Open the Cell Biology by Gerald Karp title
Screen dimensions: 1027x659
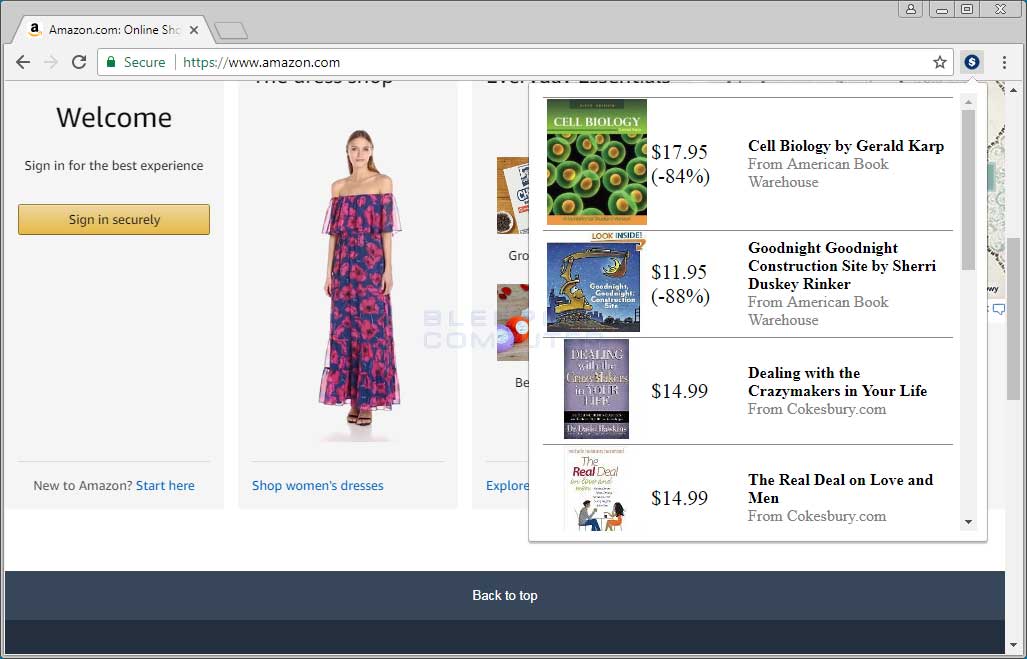(846, 146)
